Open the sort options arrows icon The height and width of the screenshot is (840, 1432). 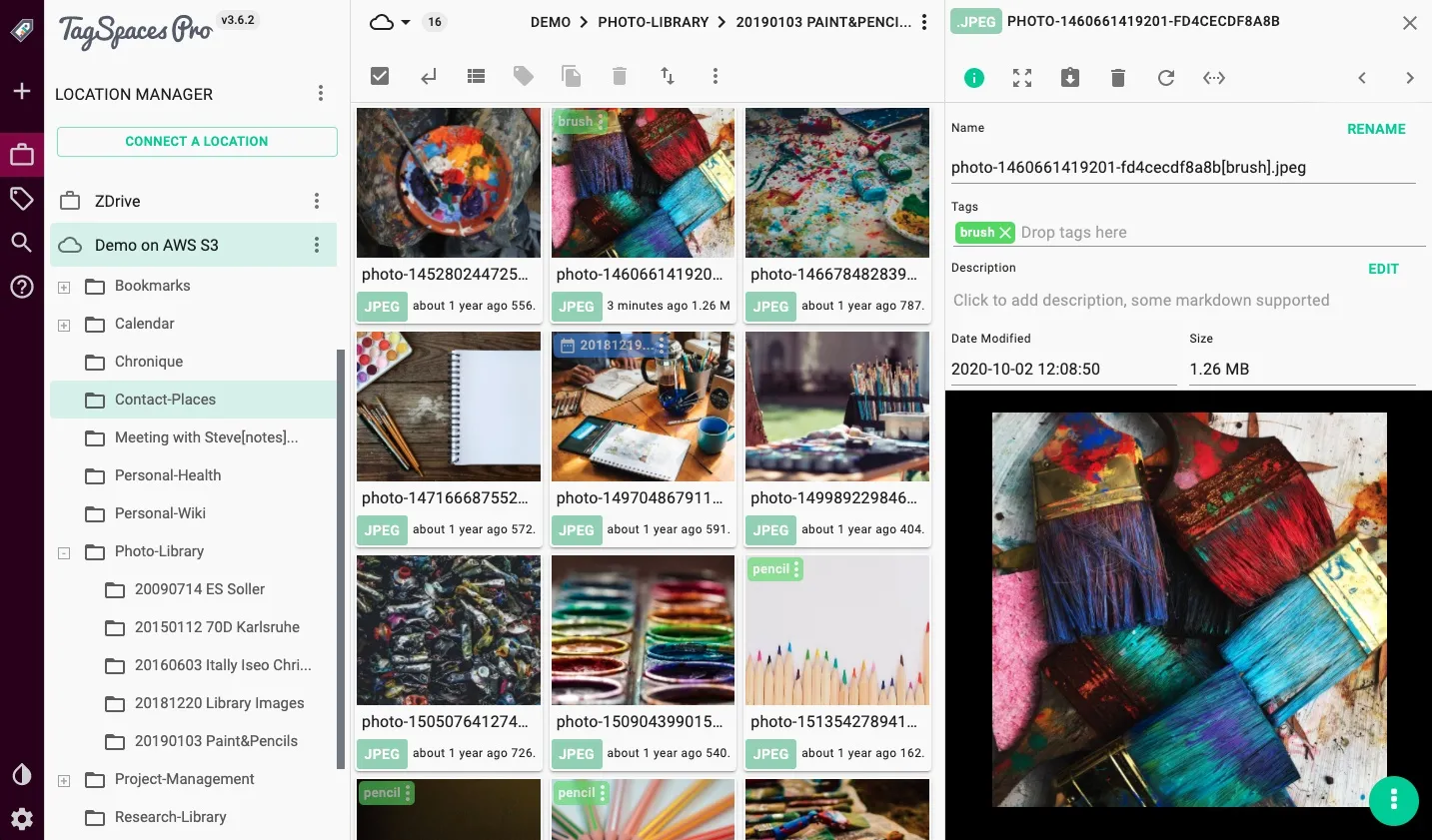pyautogui.click(x=668, y=76)
